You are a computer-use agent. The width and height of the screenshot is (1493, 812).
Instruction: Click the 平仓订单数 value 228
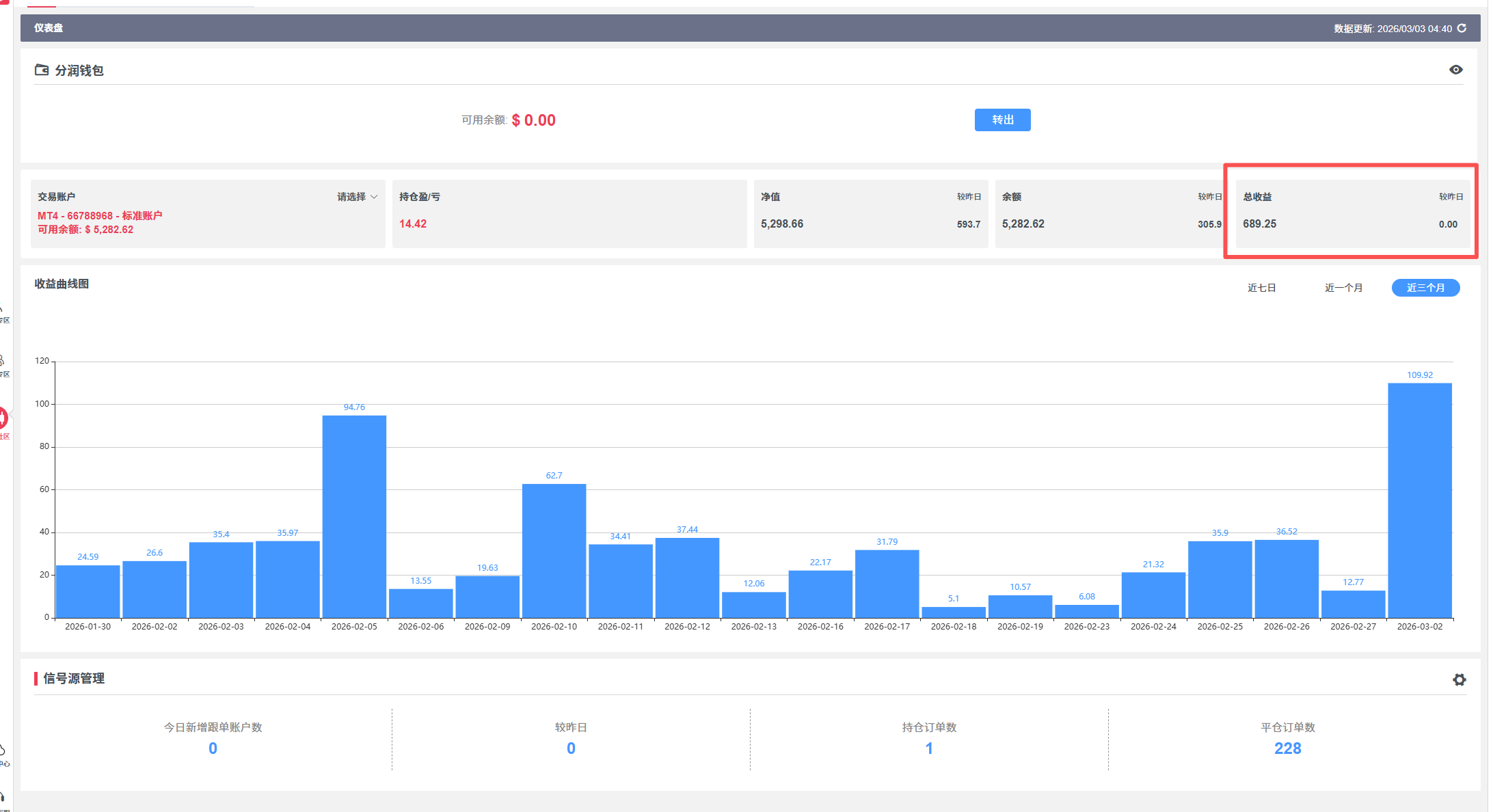1287,748
